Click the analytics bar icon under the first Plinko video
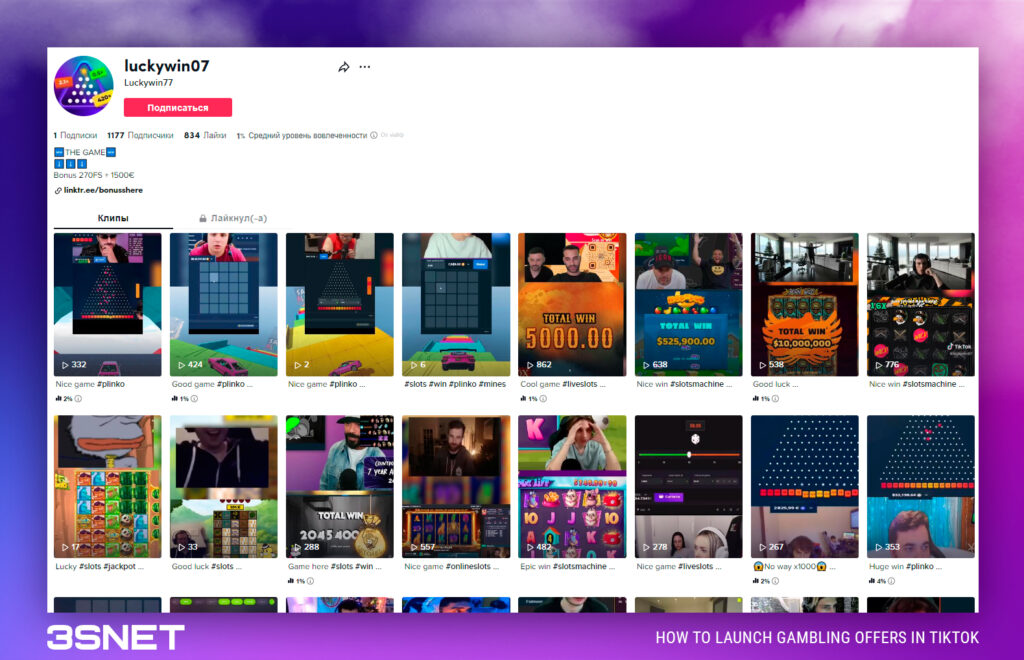1024x660 pixels. [x=58, y=398]
